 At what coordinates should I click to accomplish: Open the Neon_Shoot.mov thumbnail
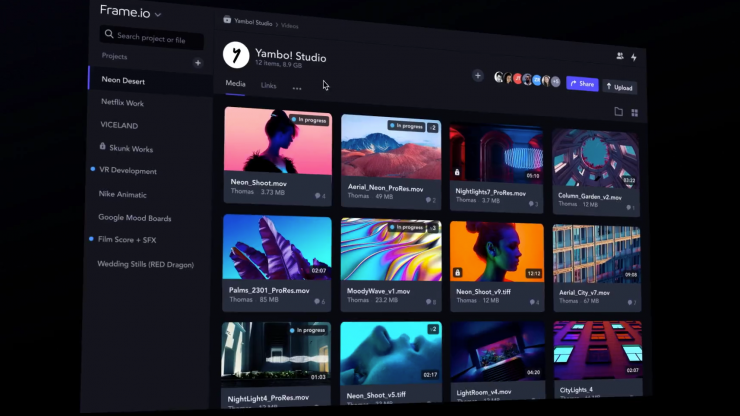(x=277, y=140)
